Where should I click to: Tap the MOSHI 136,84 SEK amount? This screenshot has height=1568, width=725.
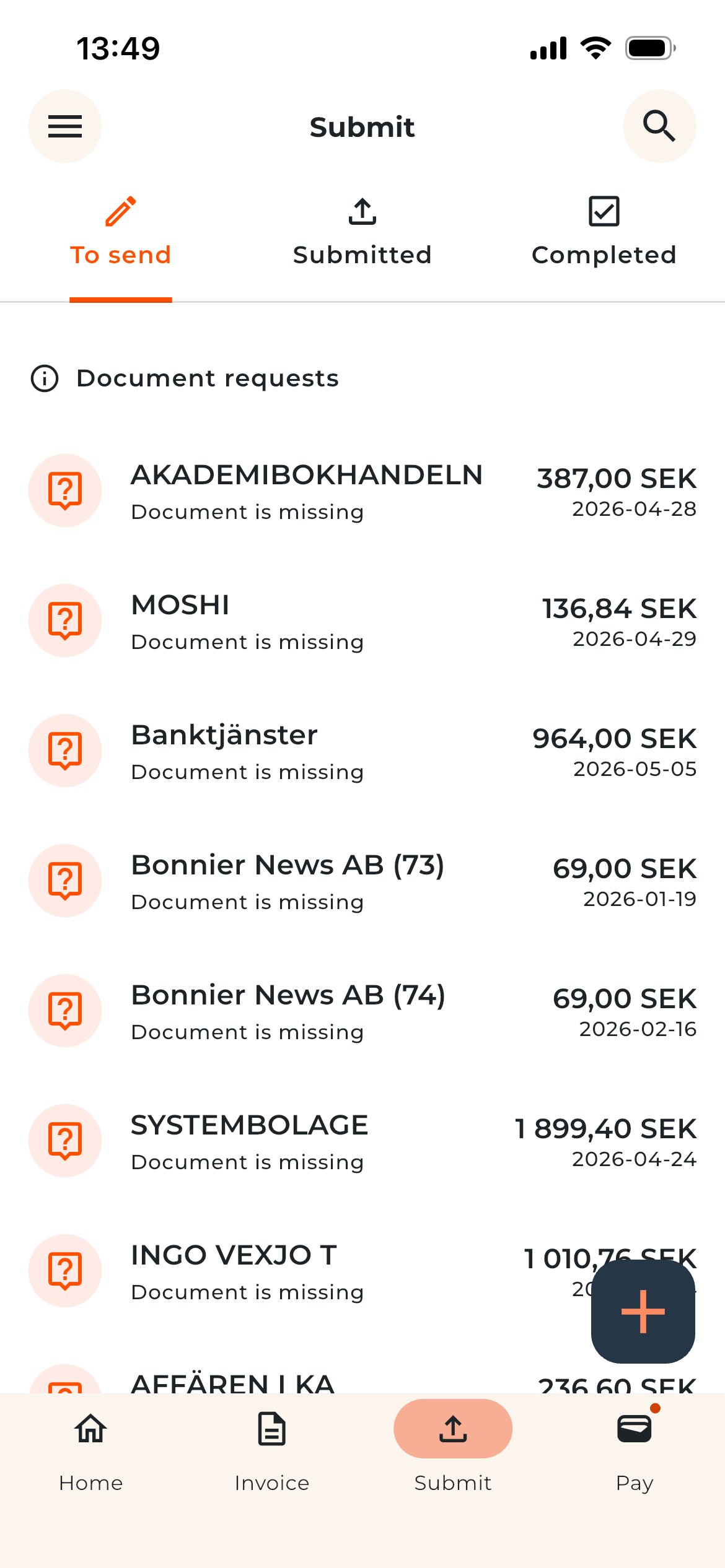(x=620, y=608)
